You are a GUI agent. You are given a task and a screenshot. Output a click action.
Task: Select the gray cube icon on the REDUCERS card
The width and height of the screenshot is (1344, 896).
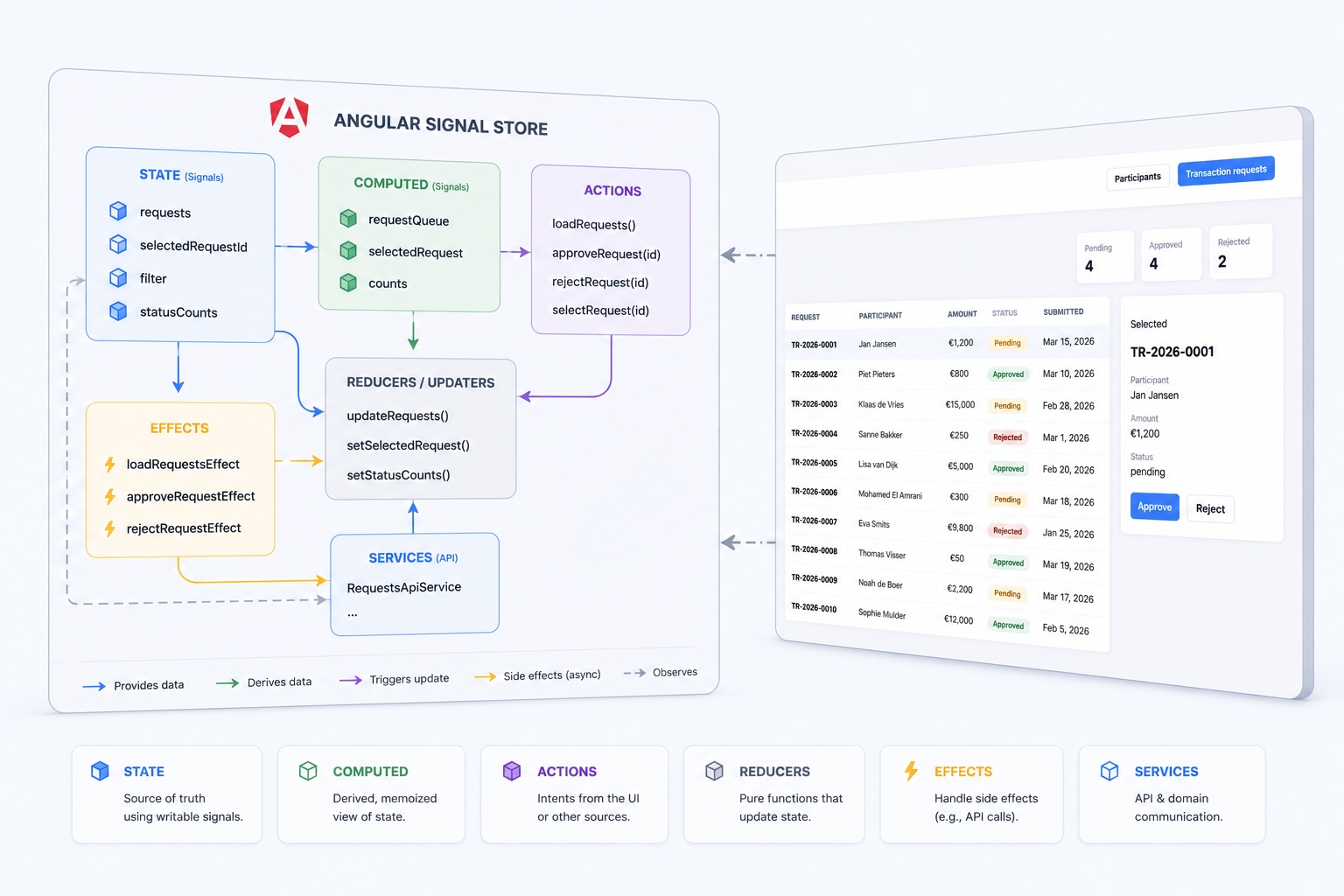715,770
